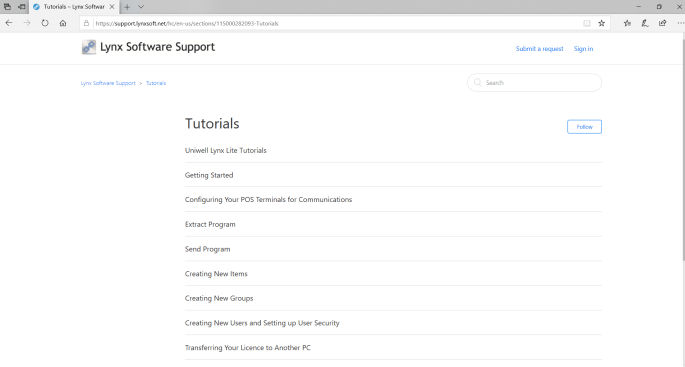
Task: Open the browser home page
Action: [63, 23]
